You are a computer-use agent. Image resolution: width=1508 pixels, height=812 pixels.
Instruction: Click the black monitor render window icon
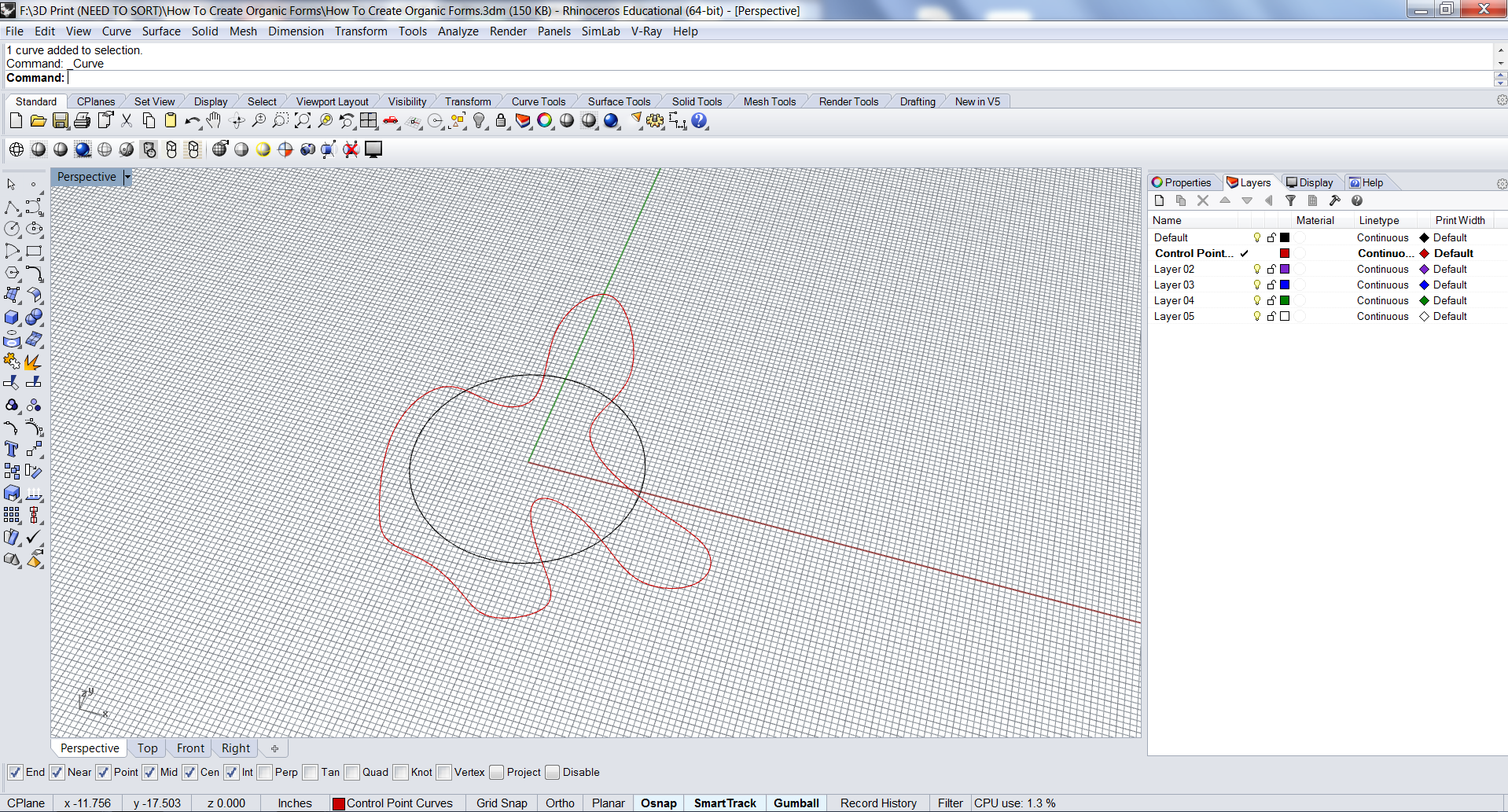tap(373, 149)
